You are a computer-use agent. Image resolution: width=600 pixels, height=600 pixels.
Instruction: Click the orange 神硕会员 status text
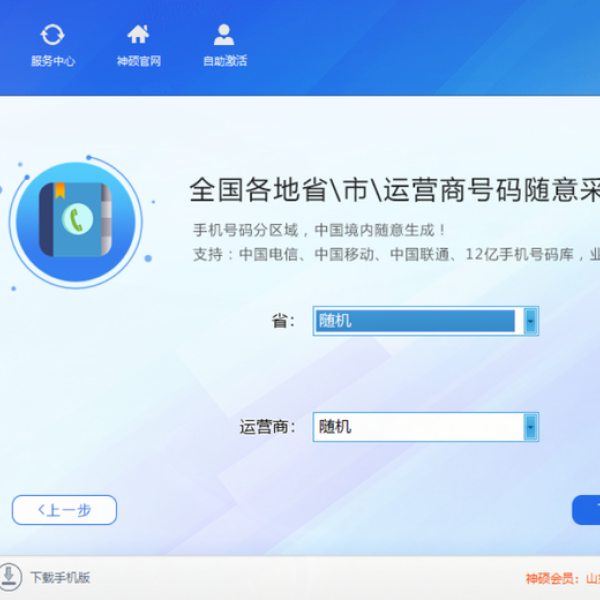point(562,578)
